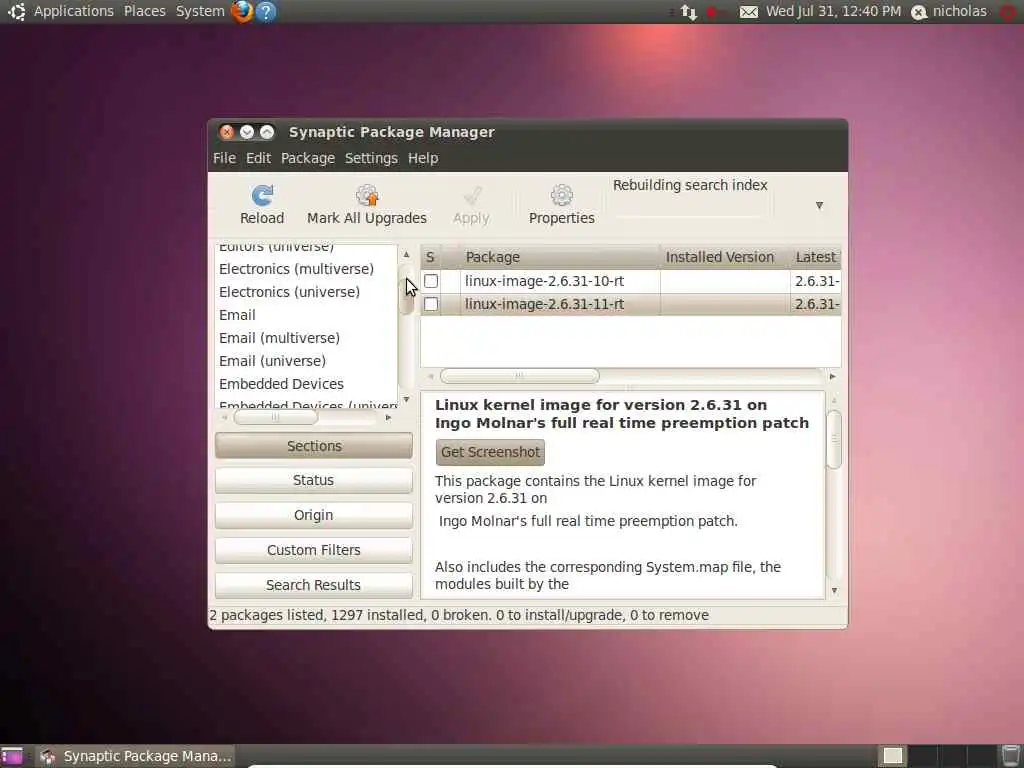The image size is (1024, 768).
Task: Tick checkbox for linux-image-2.6.31-11-rt
Action: coord(431,304)
